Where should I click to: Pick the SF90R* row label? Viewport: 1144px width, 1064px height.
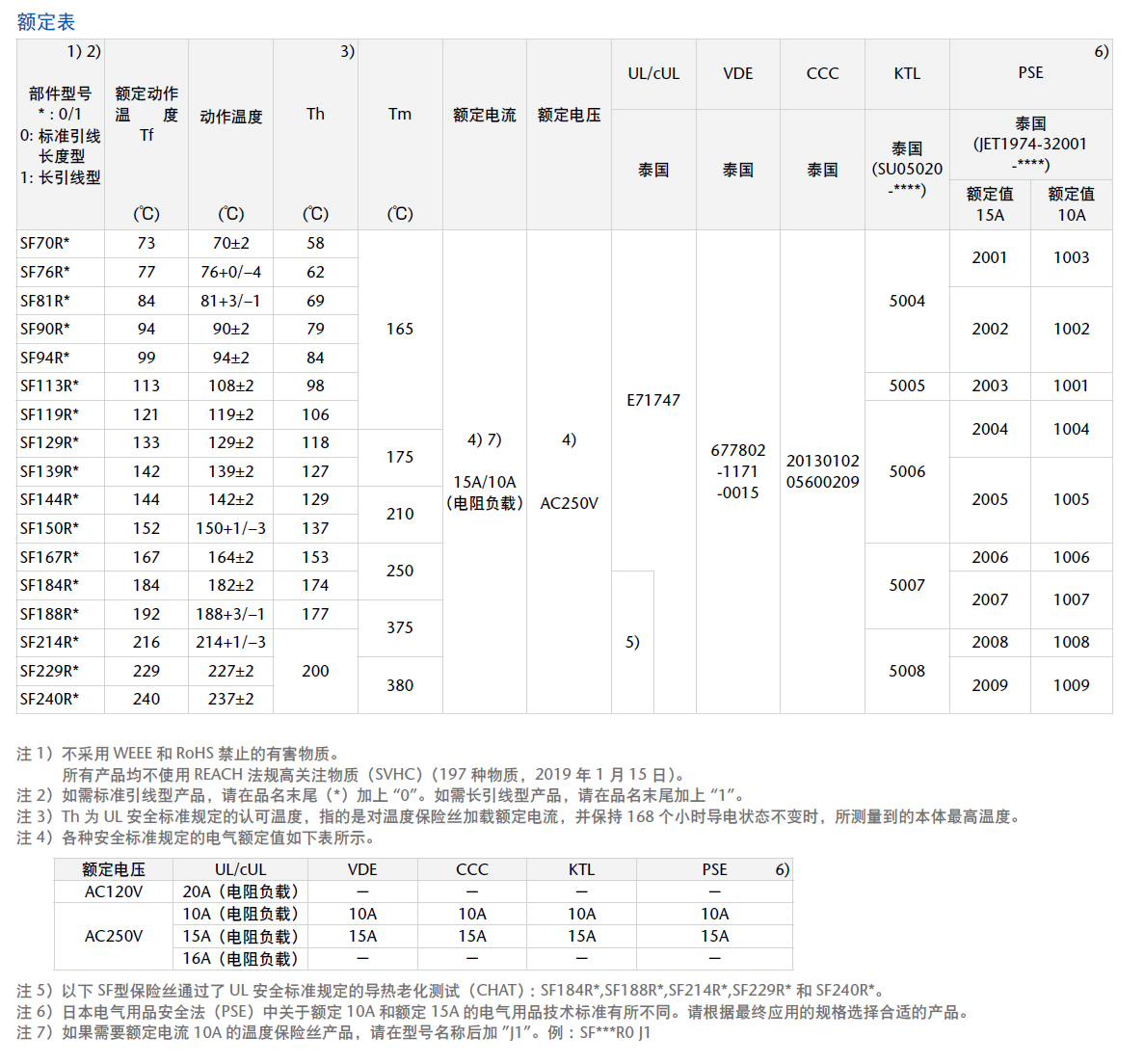click(45, 329)
